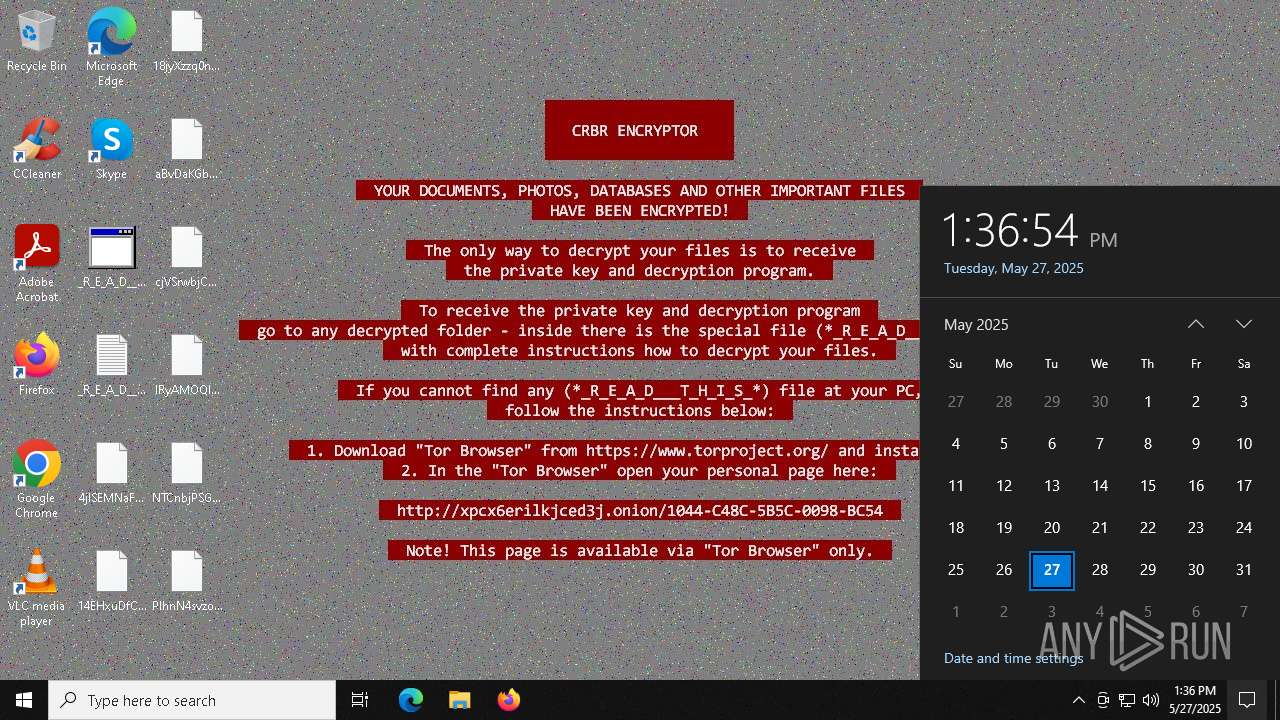
Task: Open File Explorer from the taskbar
Action: coord(459,700)
